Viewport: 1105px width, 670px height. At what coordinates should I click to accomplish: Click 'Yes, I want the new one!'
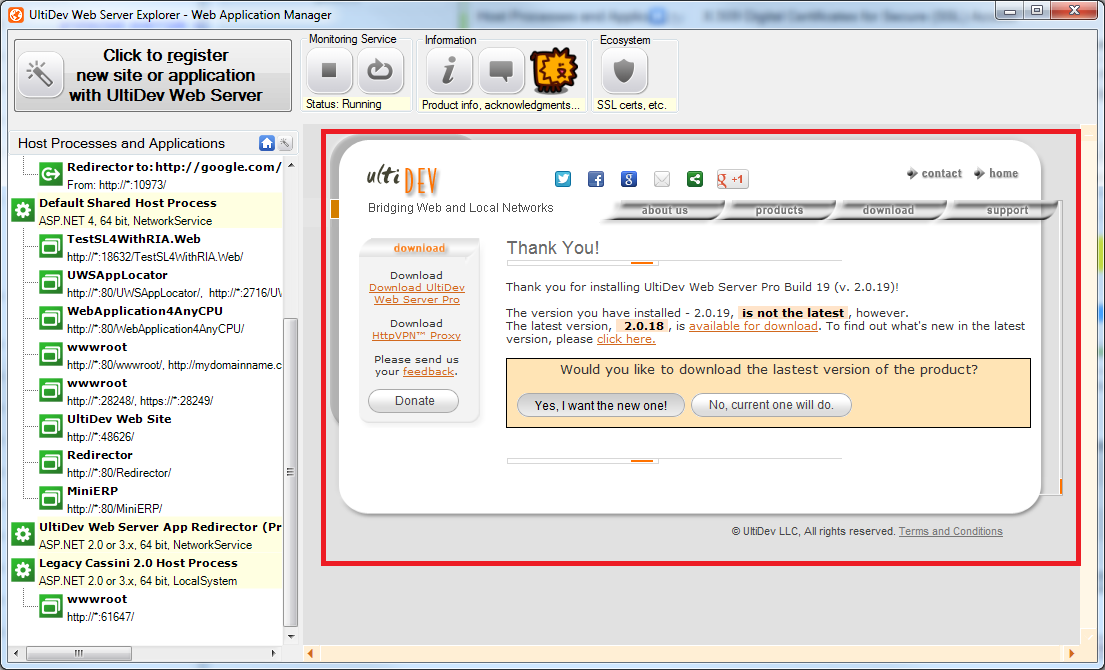coord(600,405)
